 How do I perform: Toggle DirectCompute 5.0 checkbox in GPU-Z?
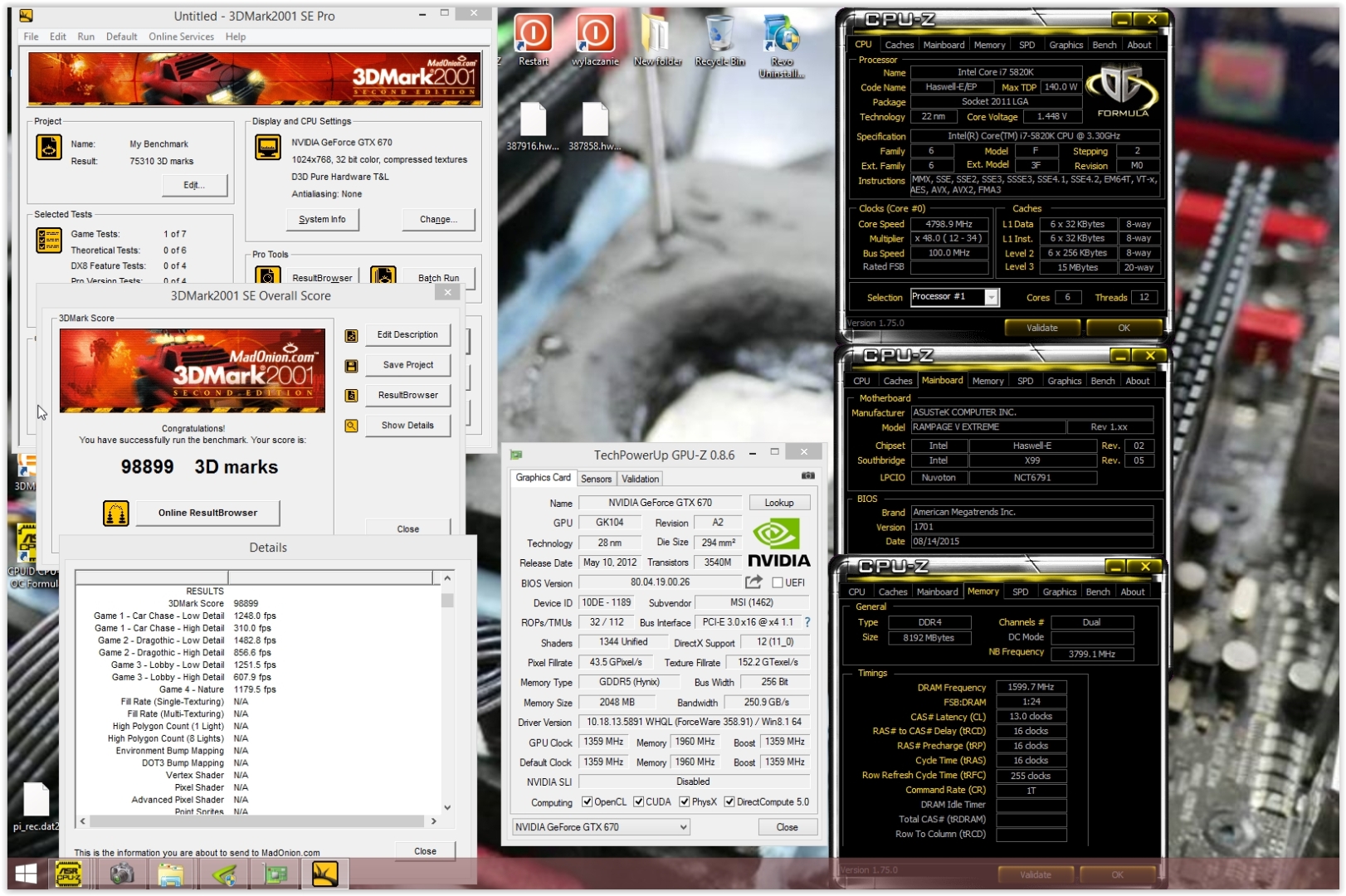pyautogui.click(x=729, y=801)
